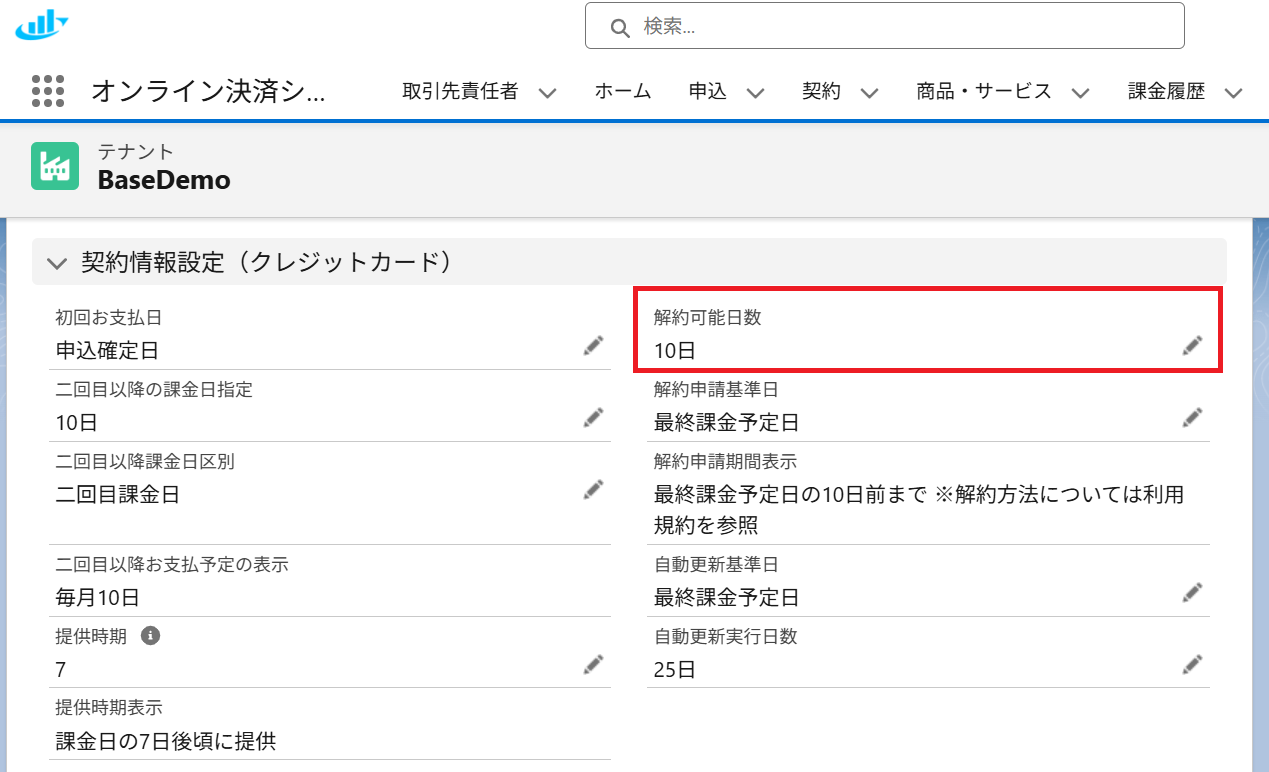
Task: Switch to the 課金履歴 tab
Action: click(x=1166, y=92)
